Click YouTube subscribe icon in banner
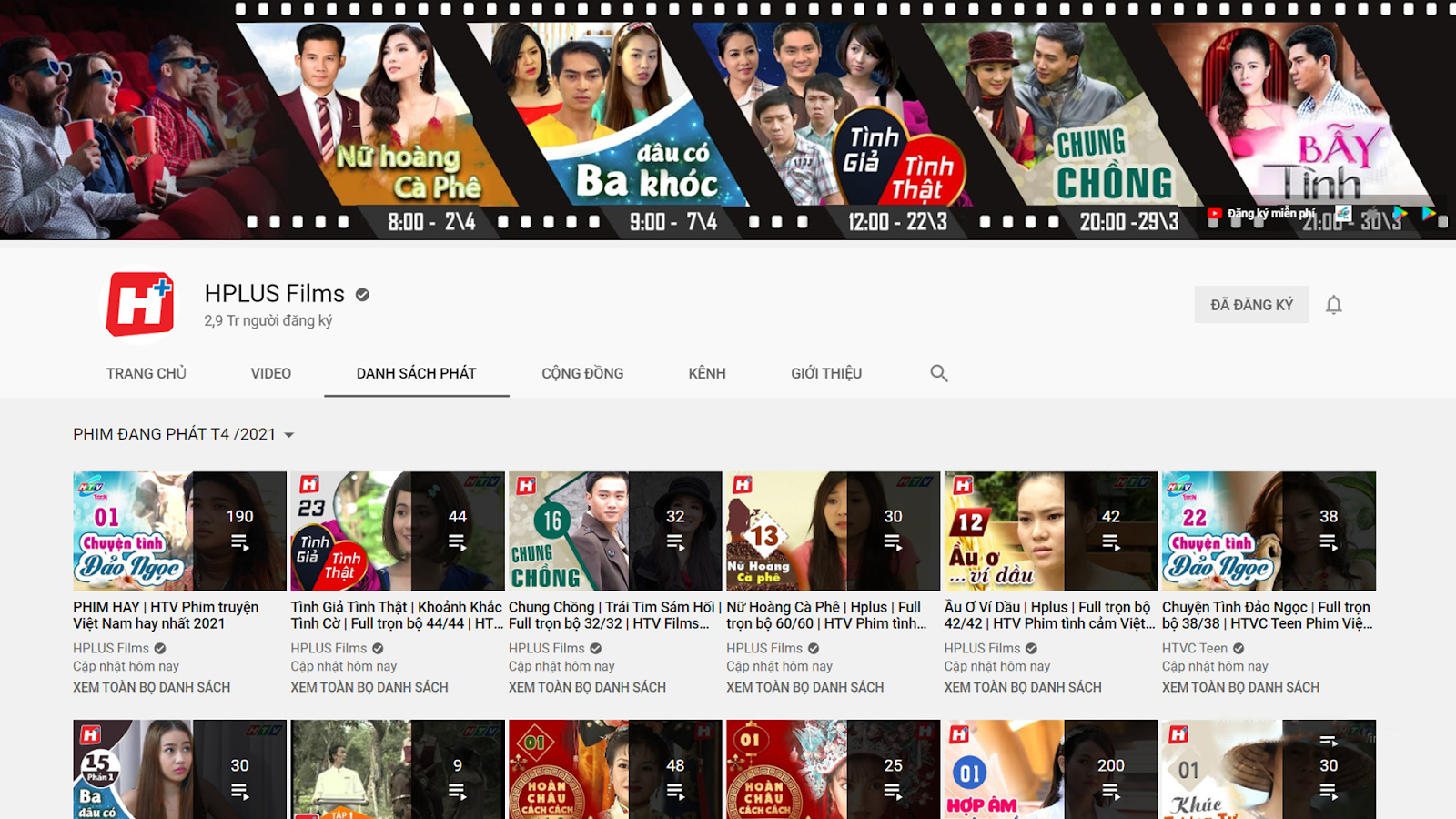Viewport: 1456px width, 819px height. click(x=1214, y=214)
